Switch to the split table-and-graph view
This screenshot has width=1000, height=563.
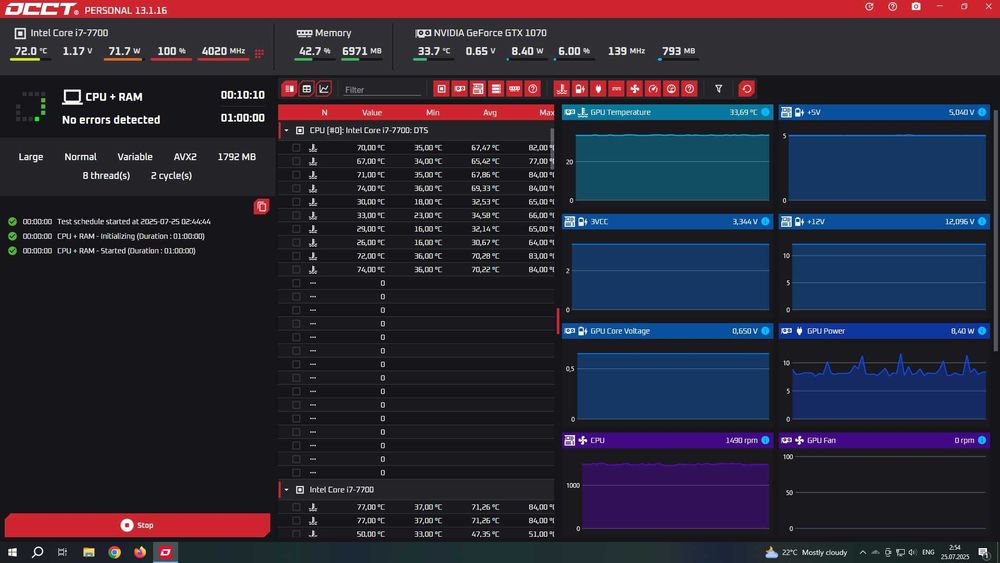(x=290, y=89)
